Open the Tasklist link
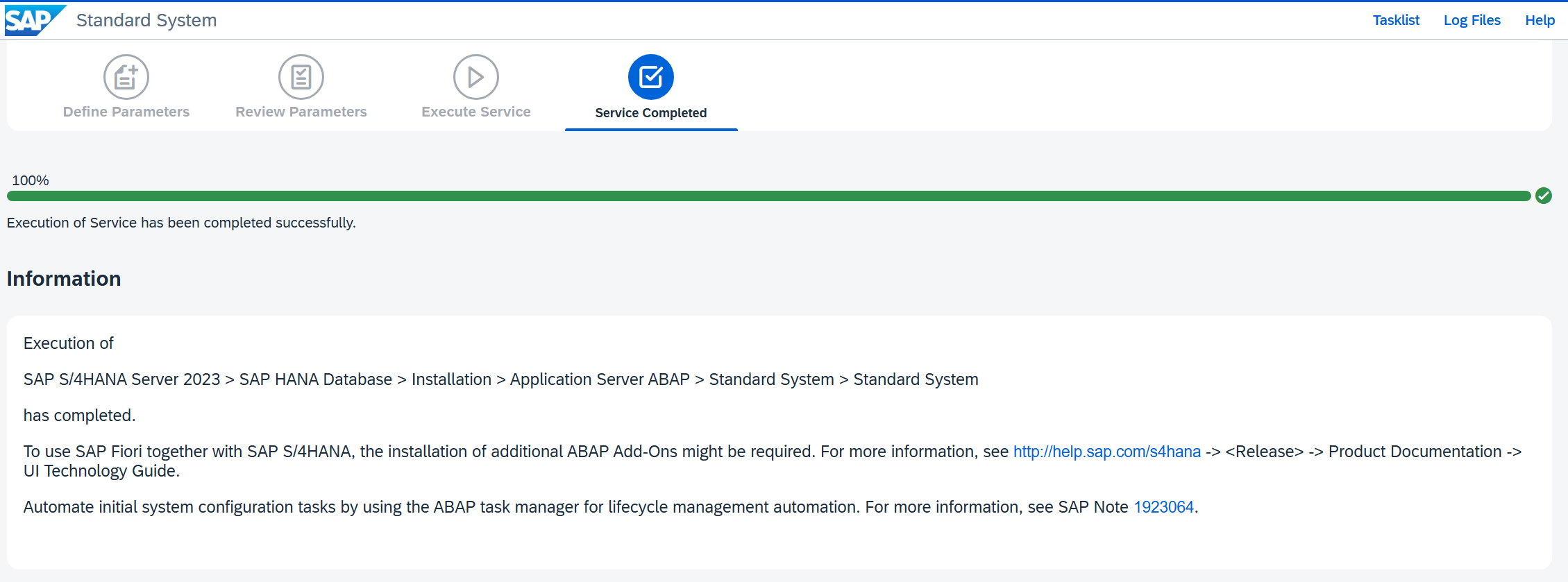 click(x=1396, y=20)
